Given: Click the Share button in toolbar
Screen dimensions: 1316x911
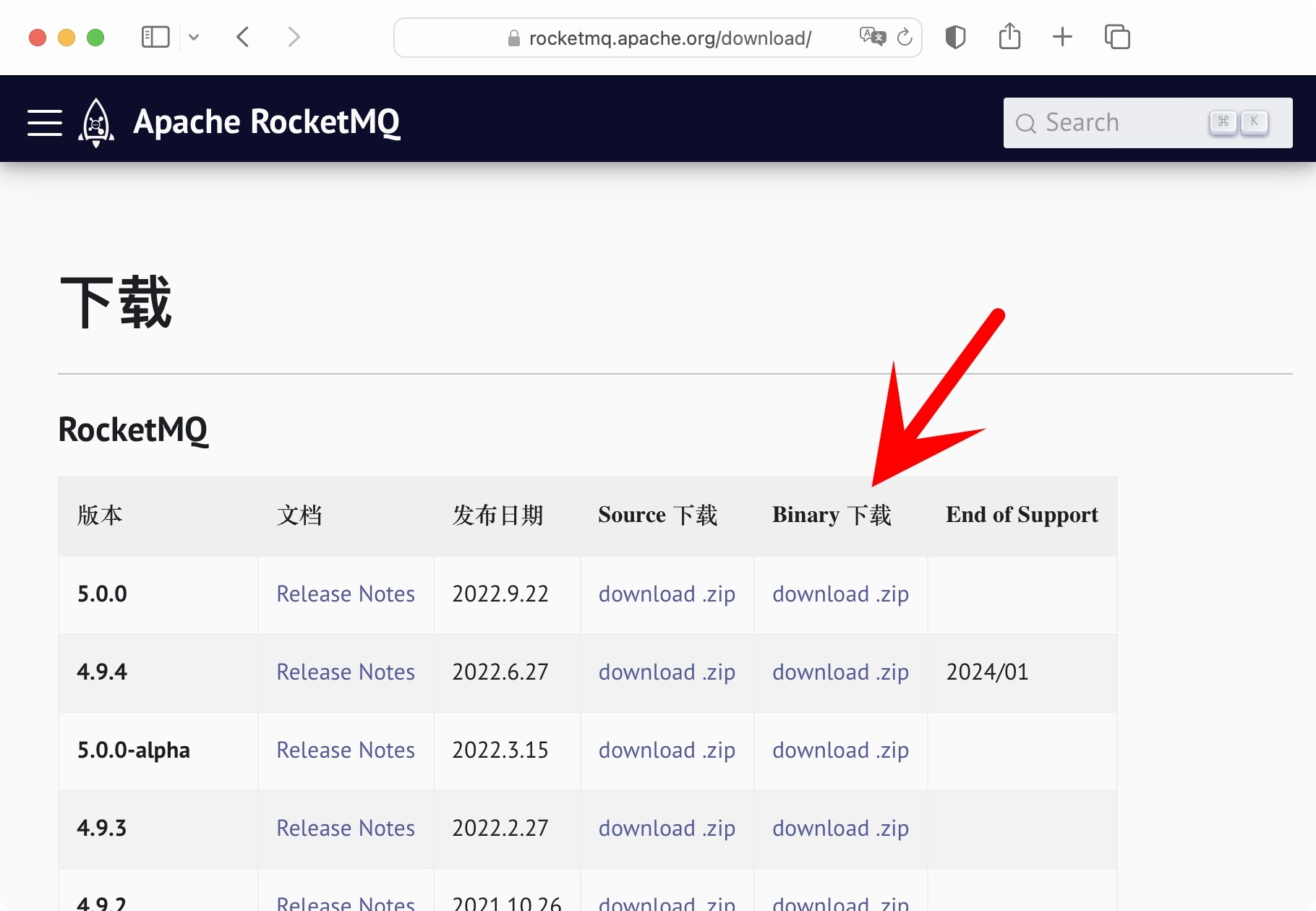Looking at the screenshot, I should (1009, 36).
